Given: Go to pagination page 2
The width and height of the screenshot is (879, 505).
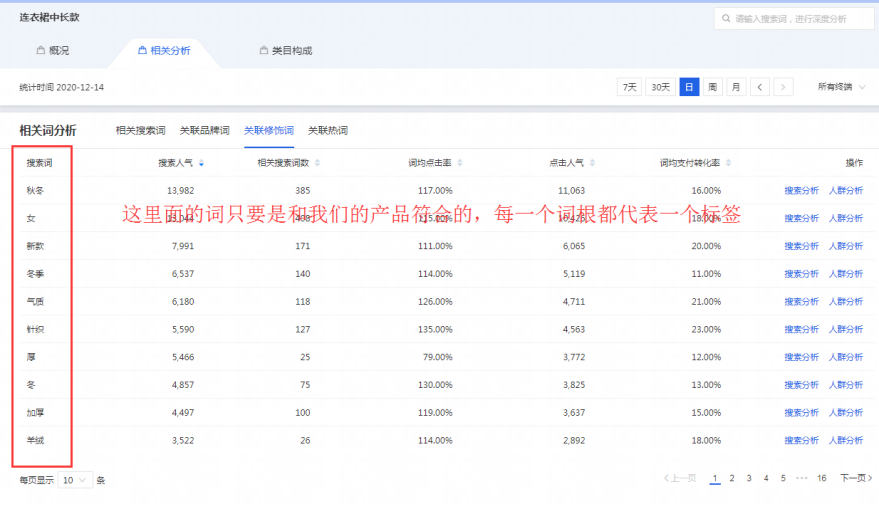Looking at the screenshot, I should tap(732, 478).
